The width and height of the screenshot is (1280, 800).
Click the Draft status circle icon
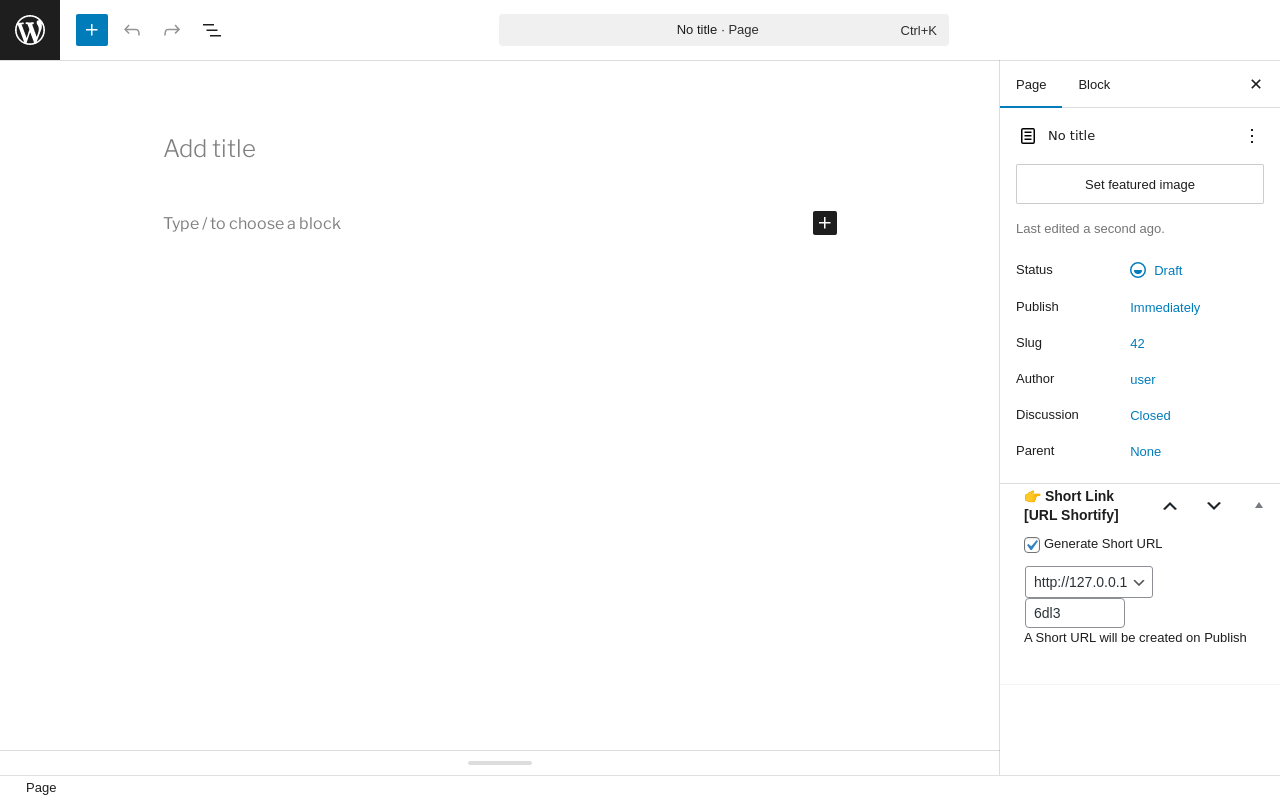pos(1138,270)
